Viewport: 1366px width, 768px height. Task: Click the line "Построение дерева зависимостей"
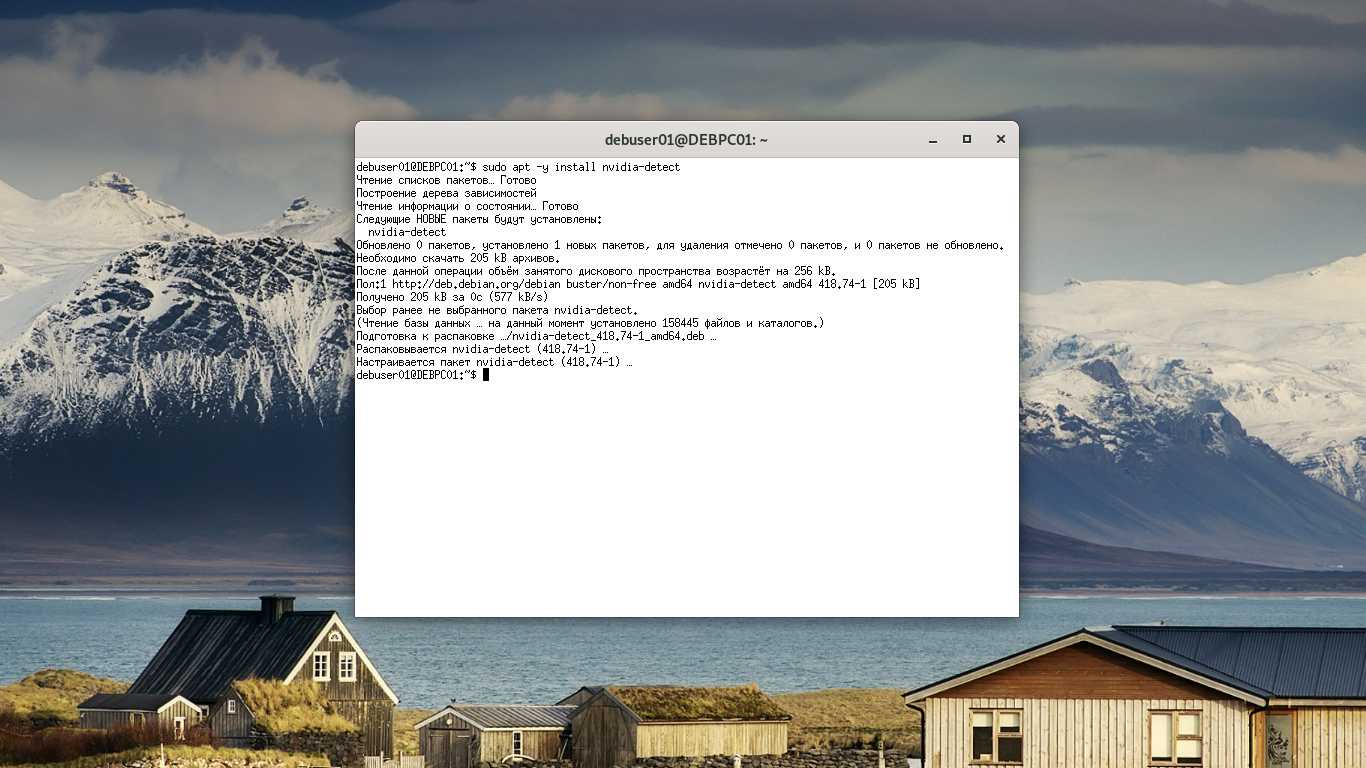446,193
